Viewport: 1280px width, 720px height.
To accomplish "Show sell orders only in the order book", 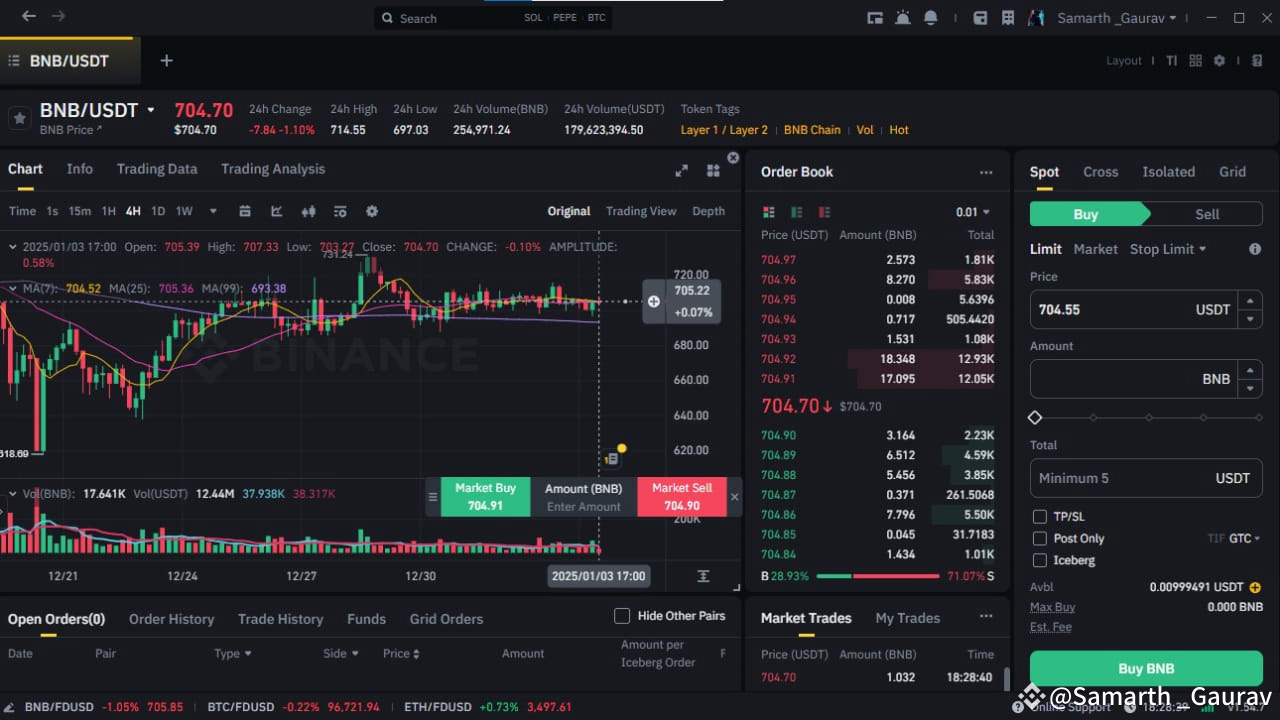I will pos(825,212).
